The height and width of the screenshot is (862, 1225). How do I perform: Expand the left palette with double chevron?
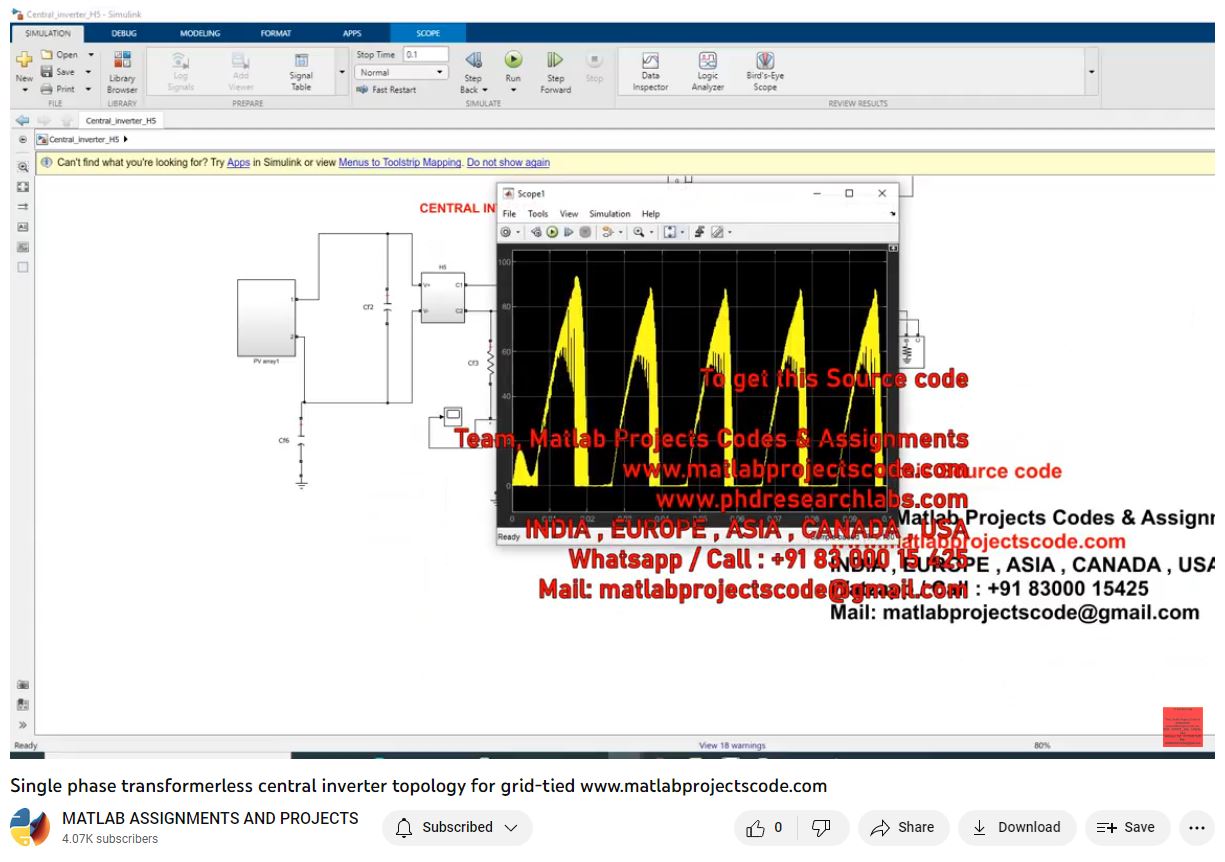click(x=23, y=725)
